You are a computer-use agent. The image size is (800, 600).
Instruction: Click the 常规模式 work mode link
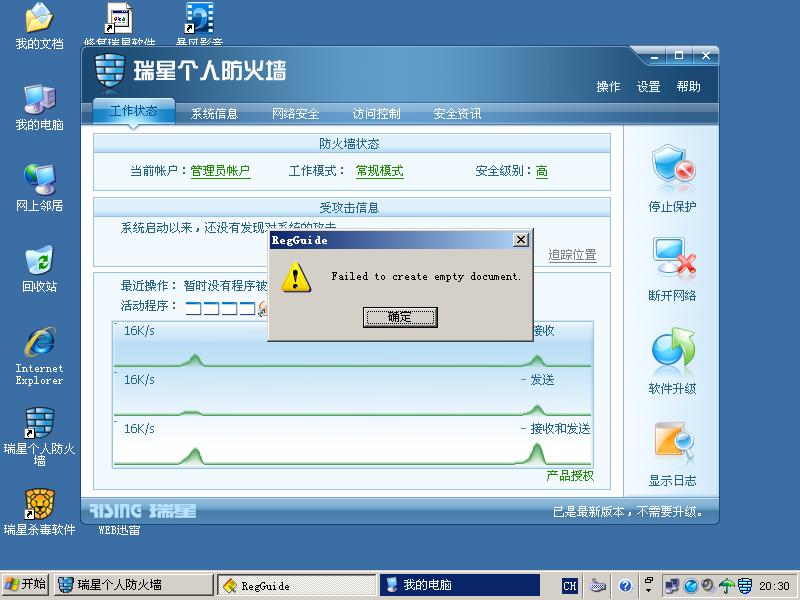click(x=380, y=171)
